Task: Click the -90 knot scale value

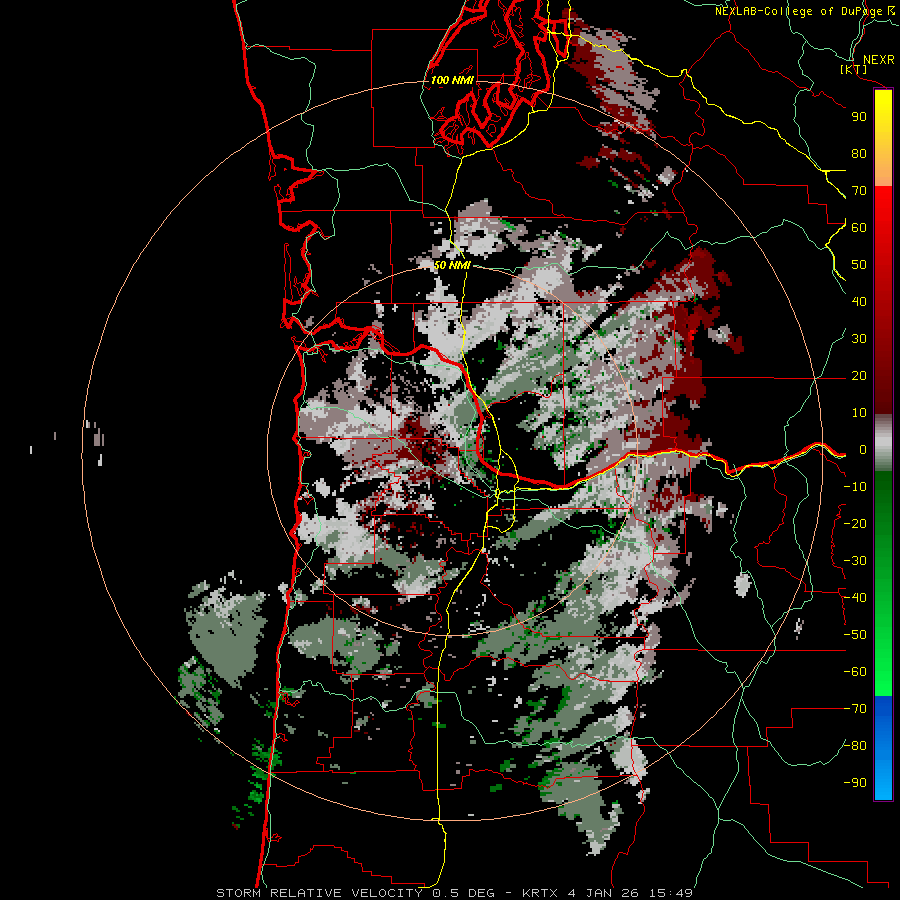Action: pos(855,783)
